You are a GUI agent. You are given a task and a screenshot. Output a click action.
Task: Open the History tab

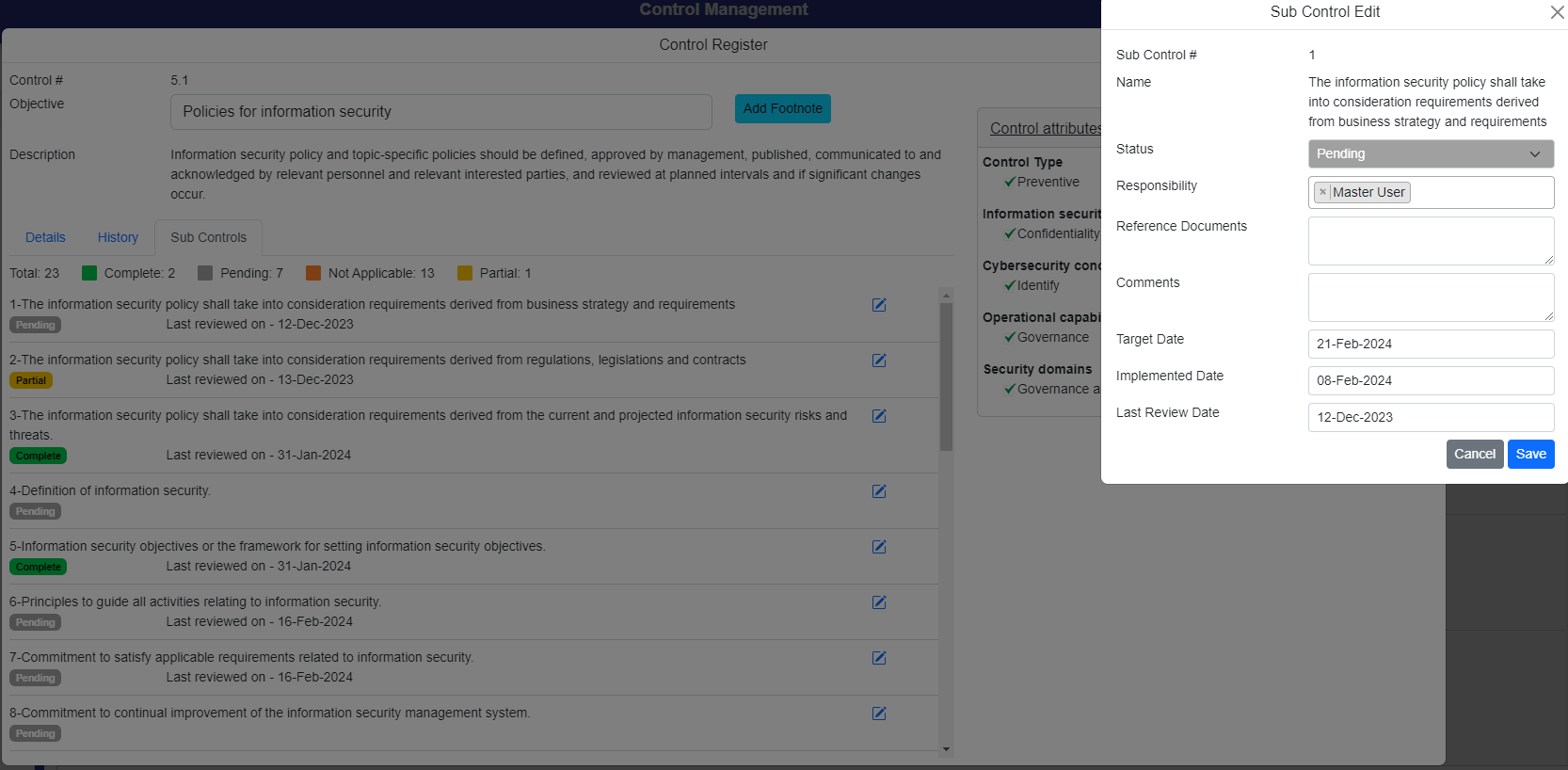coord(118,237)
